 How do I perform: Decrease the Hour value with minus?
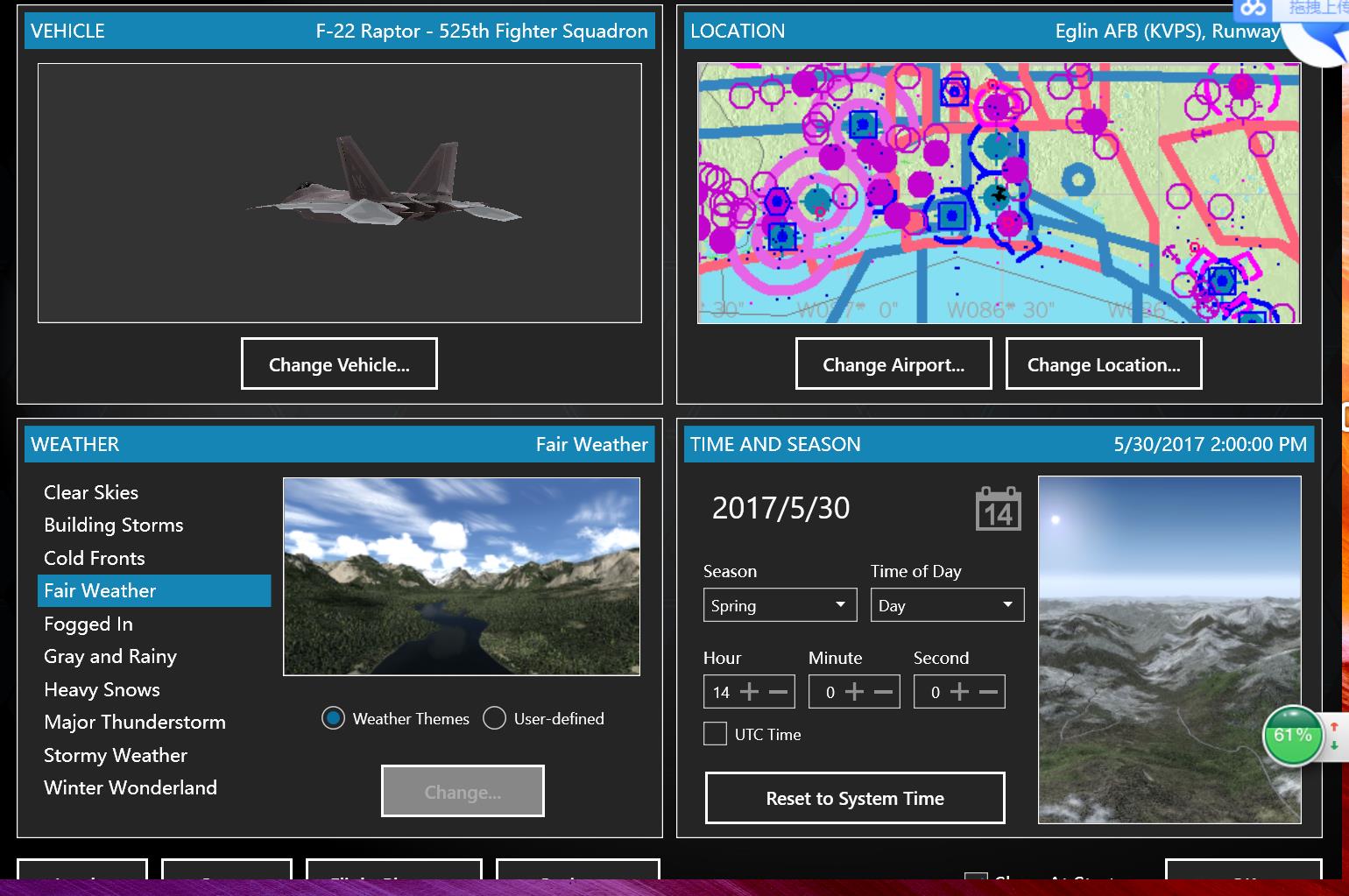[778, 692]
